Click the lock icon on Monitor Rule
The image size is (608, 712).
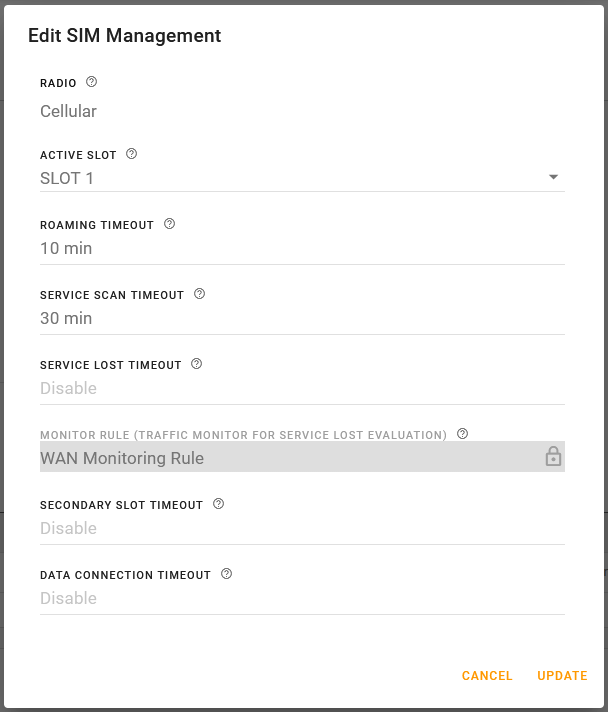pos(553,457)
